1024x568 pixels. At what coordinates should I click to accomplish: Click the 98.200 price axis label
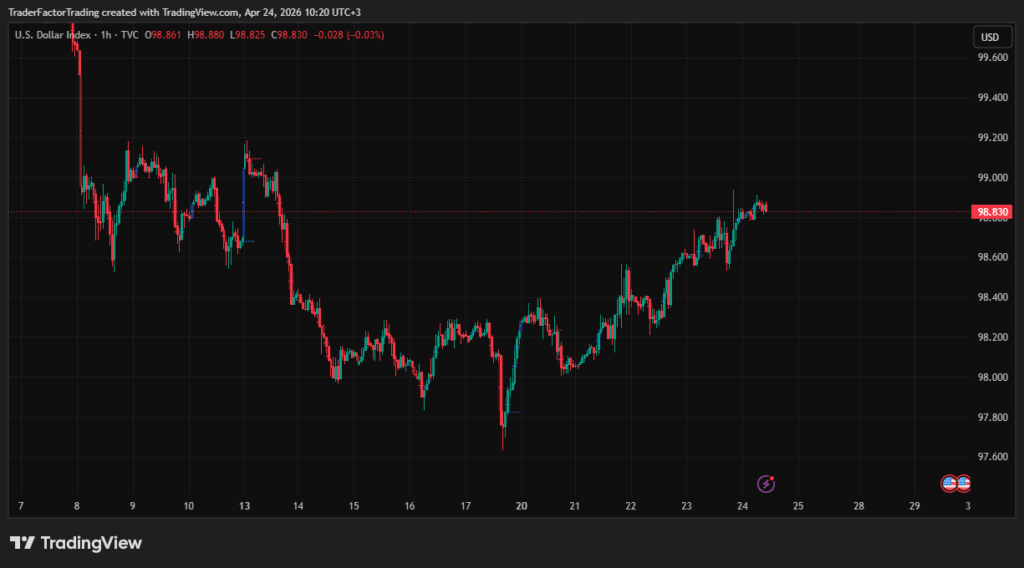pyautogui.click(x=992, y=337)
